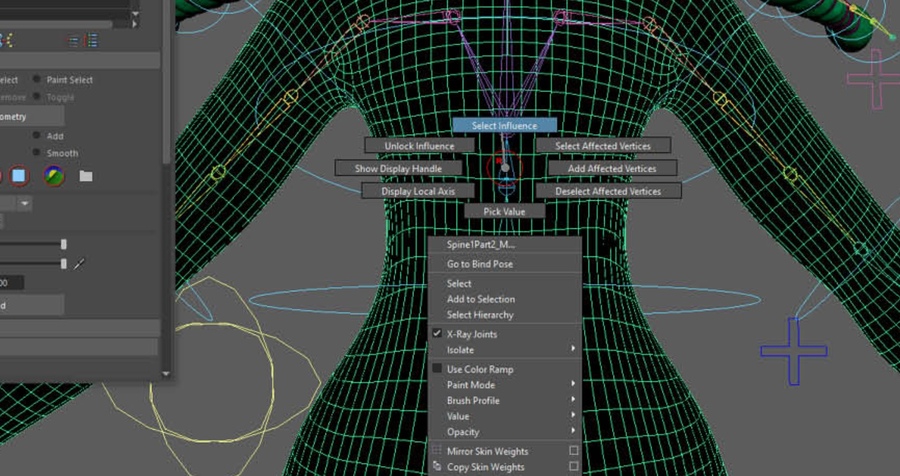Choose the Smooth paint operation radio
This screenshot has height=476, width=900.
pos(37,153)
